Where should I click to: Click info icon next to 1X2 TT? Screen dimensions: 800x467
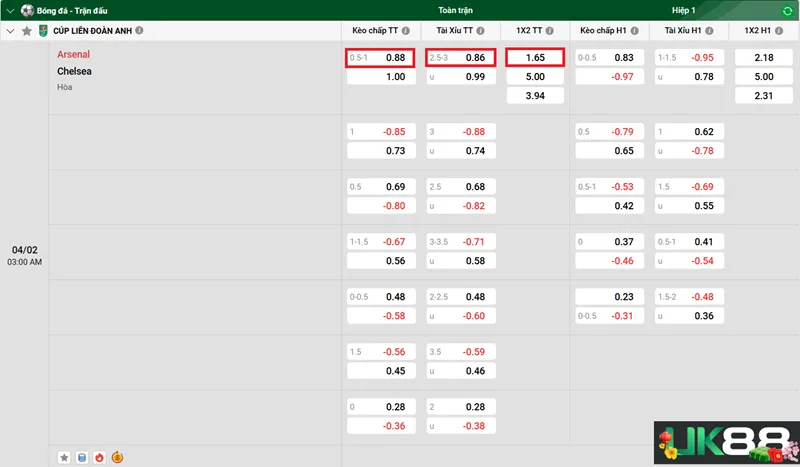tap(551, 31)
